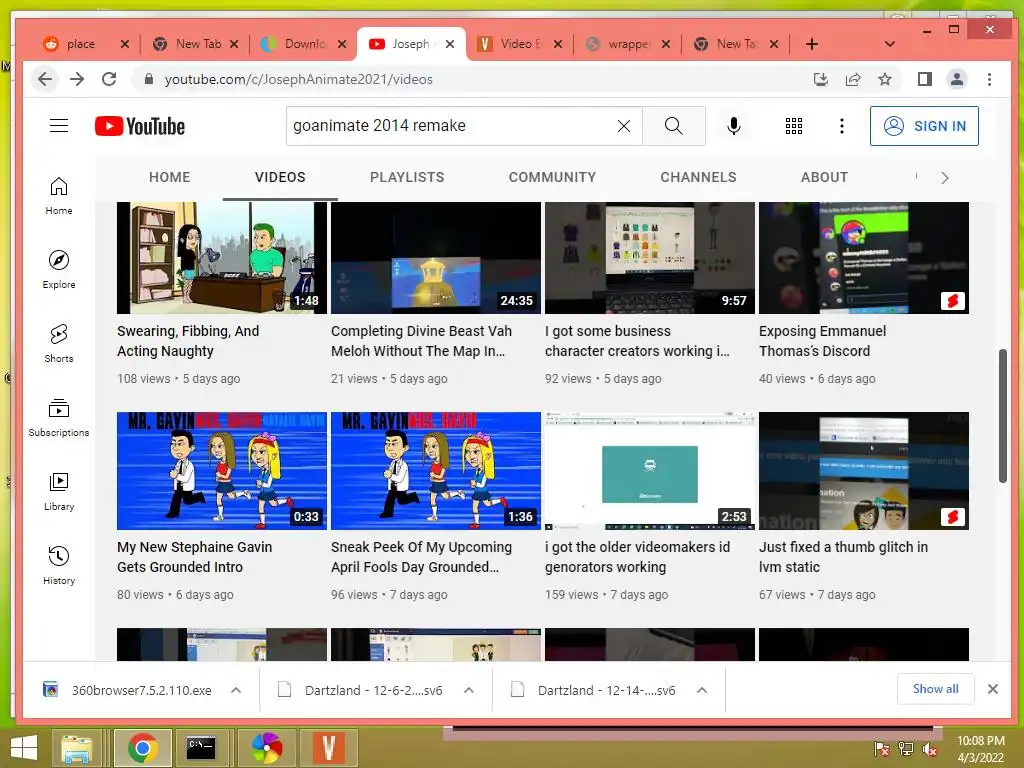
Task: Clear the search box text
Action: (x=624, y=126)
